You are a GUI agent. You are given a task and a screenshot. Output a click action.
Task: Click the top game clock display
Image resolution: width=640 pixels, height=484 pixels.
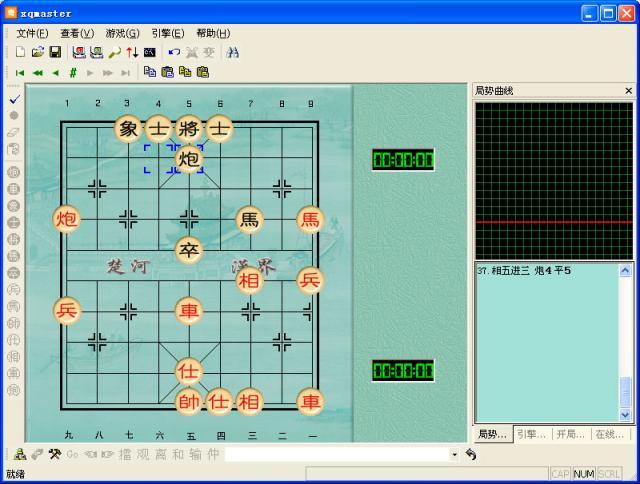click(x=403, y=160)
